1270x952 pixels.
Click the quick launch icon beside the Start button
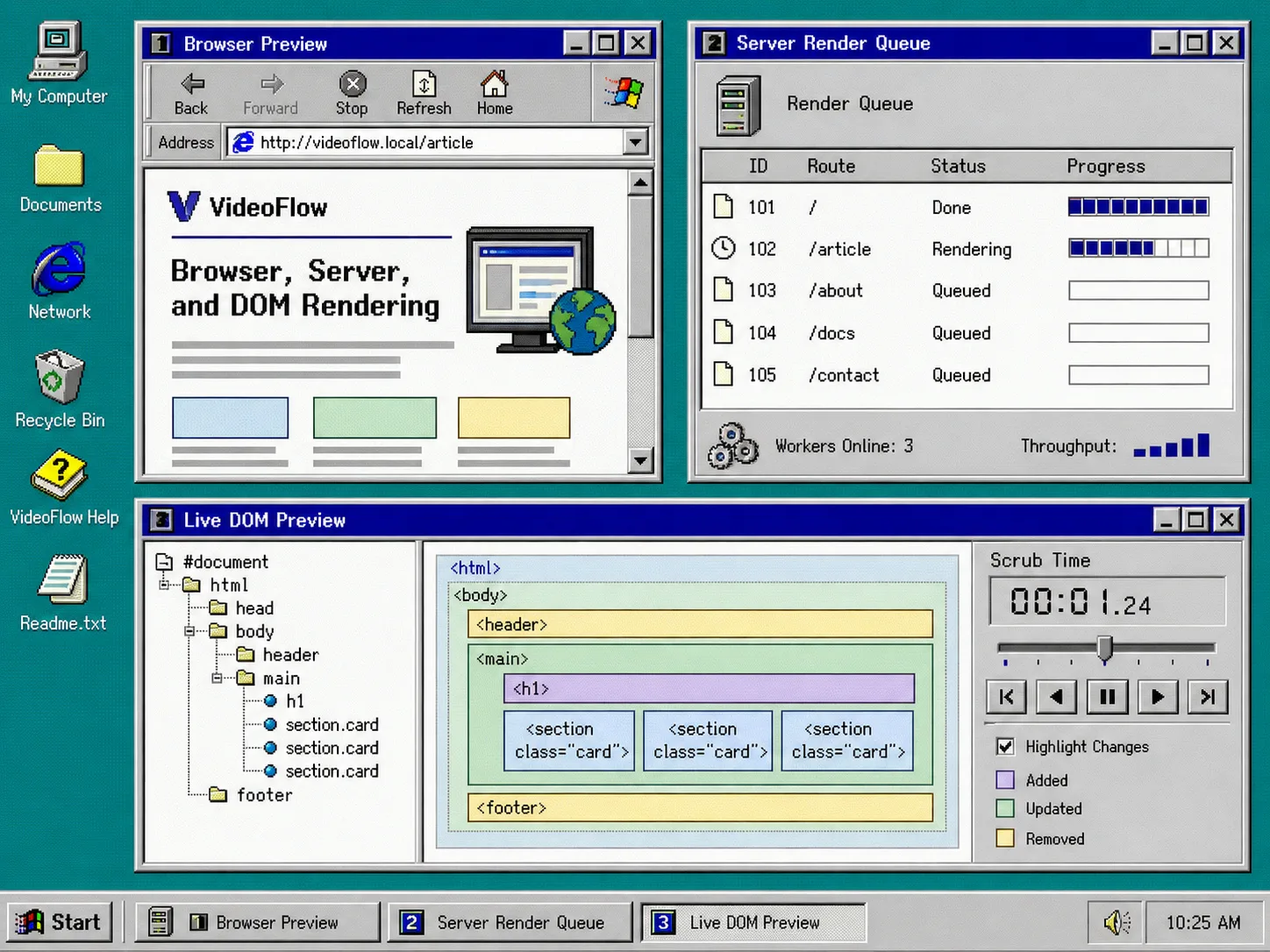159,921
